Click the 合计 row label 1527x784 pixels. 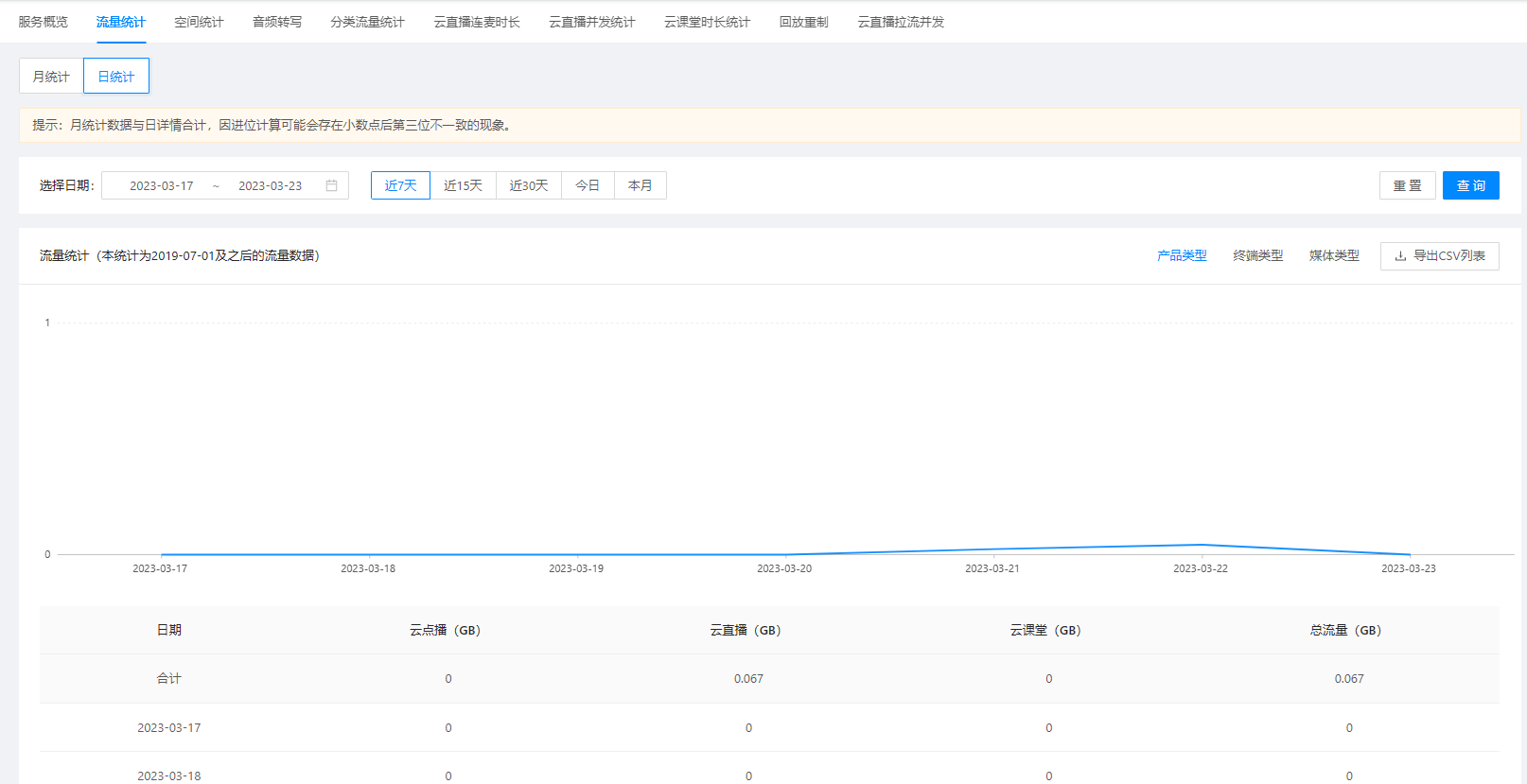169,679
